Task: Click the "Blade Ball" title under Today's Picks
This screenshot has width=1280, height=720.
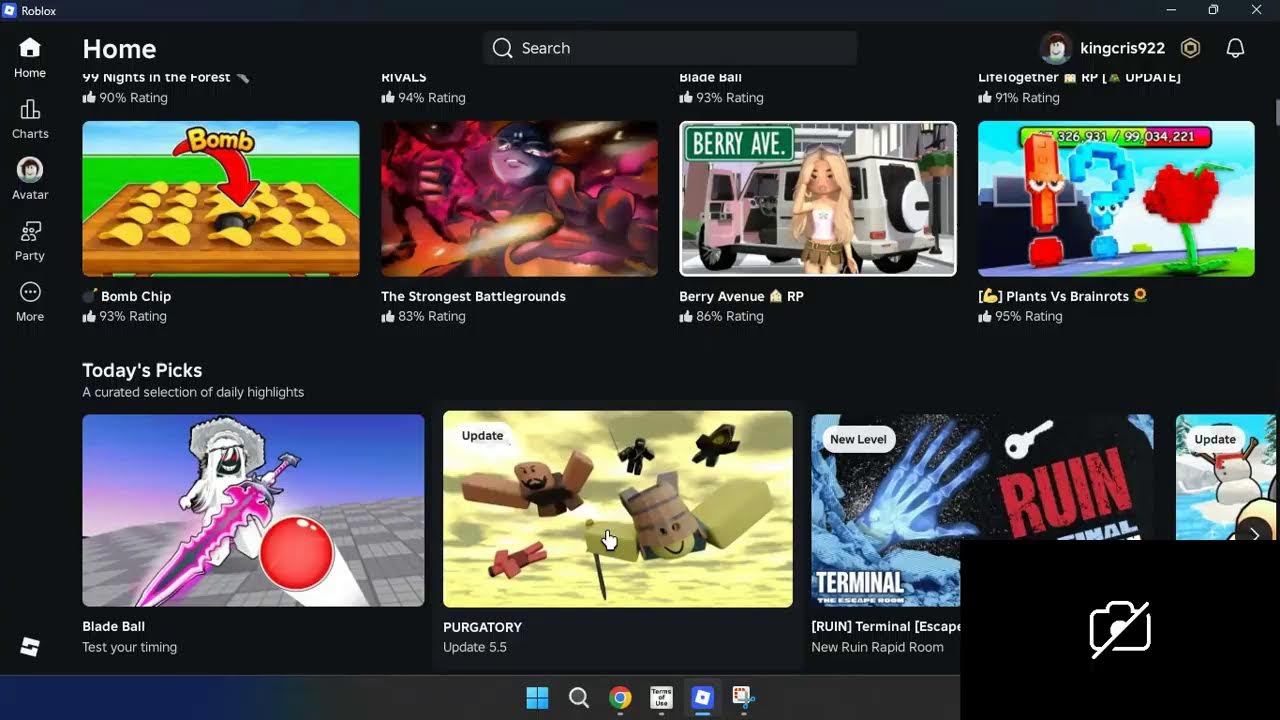Action: 113,626
